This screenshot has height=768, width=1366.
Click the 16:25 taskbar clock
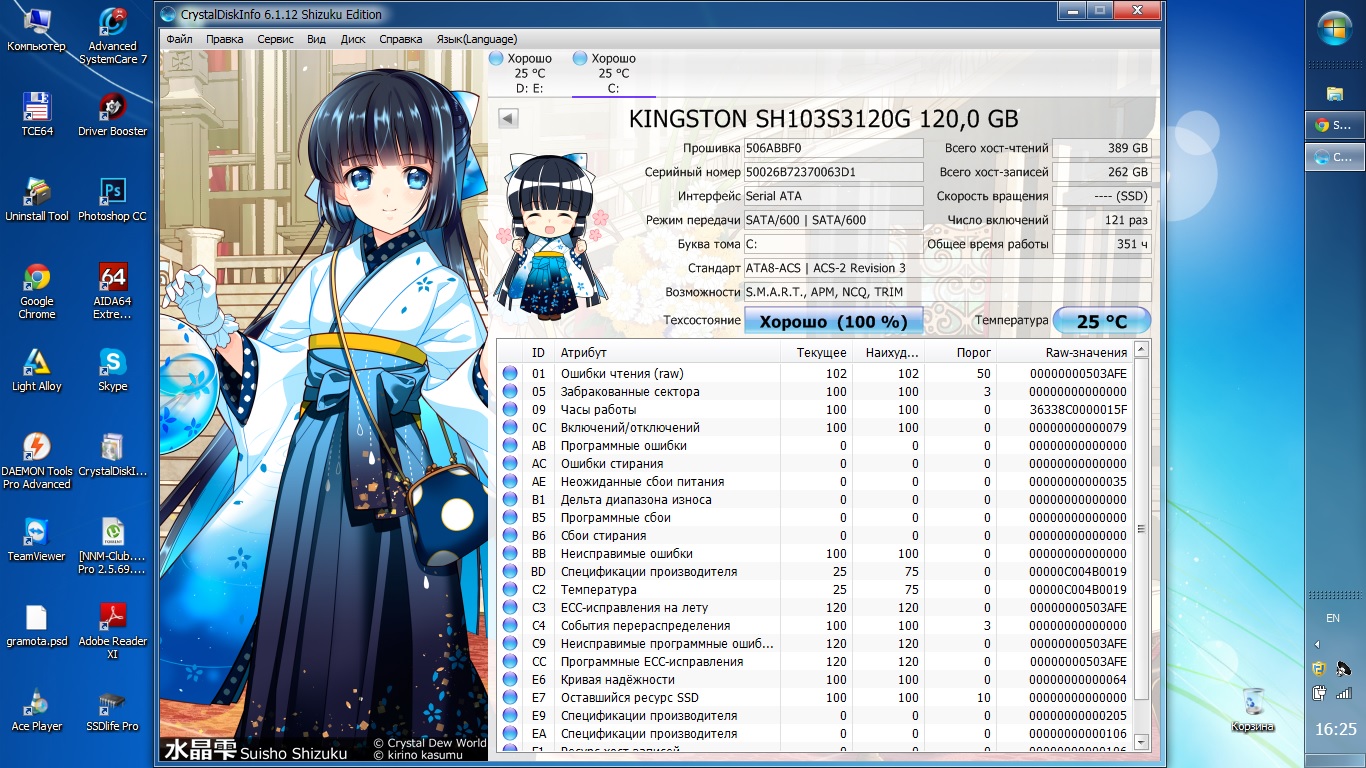pyautogui.click(x=1336, y=729)
